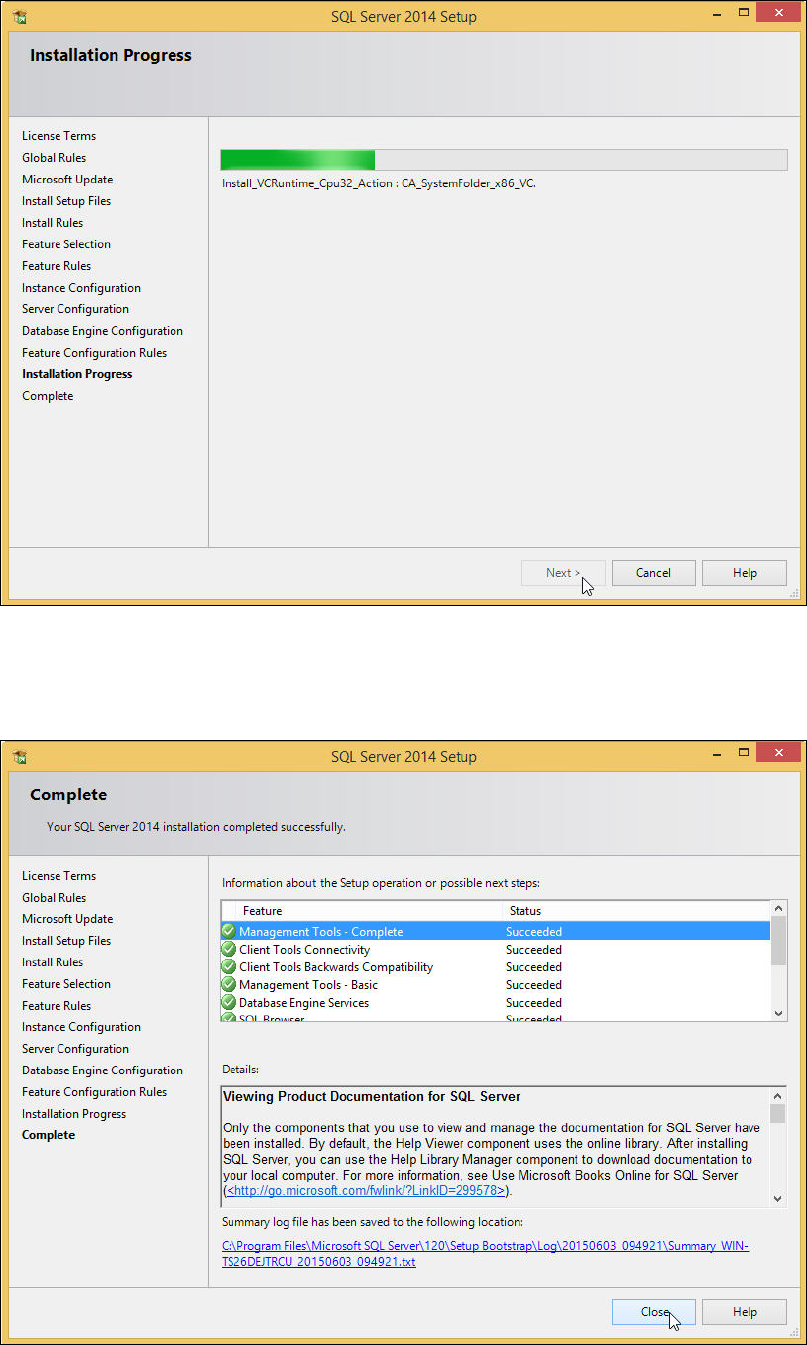Click 'installation completed successfully' message text
The image size is (807, 1345).
point(196,827)
